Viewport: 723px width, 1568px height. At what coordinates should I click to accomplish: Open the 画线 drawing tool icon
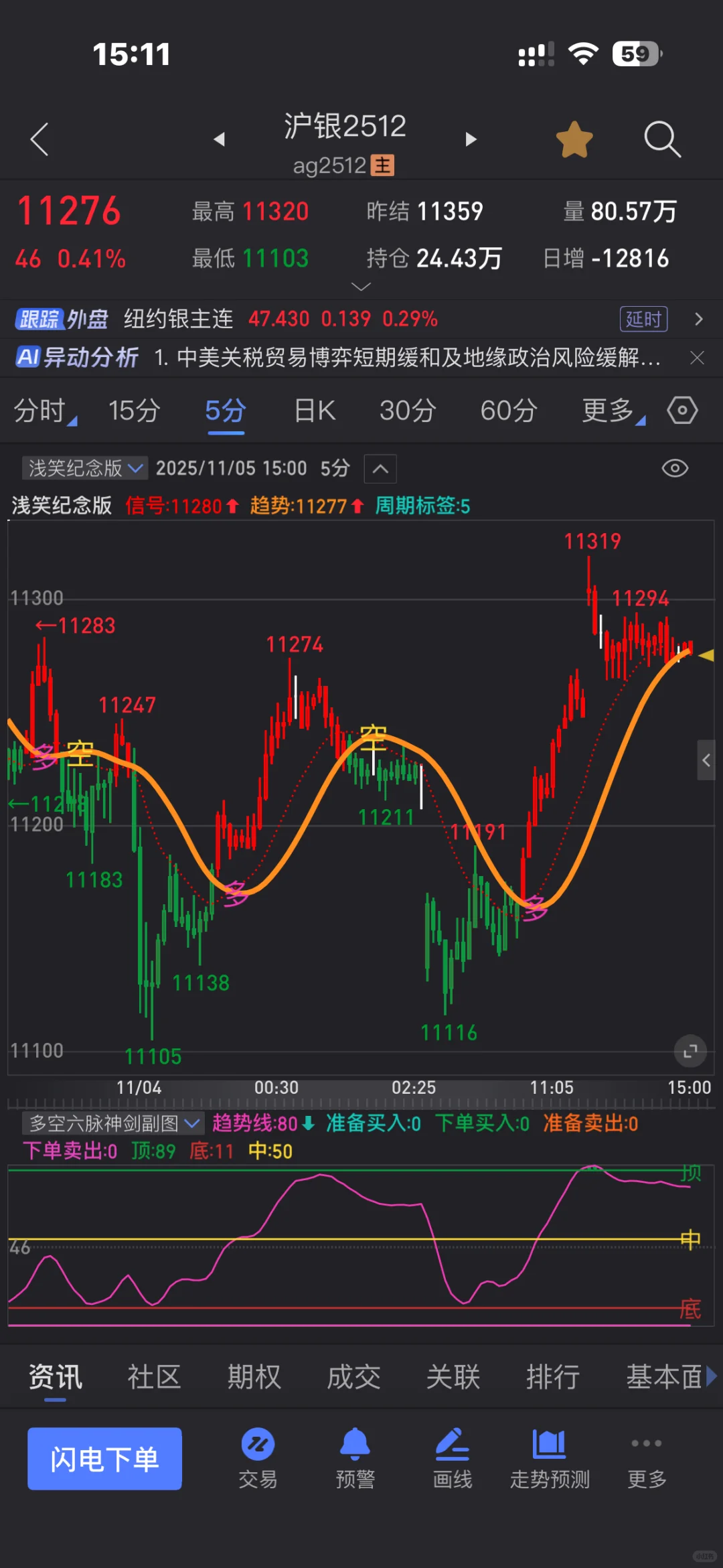[x=453, y=1458]
